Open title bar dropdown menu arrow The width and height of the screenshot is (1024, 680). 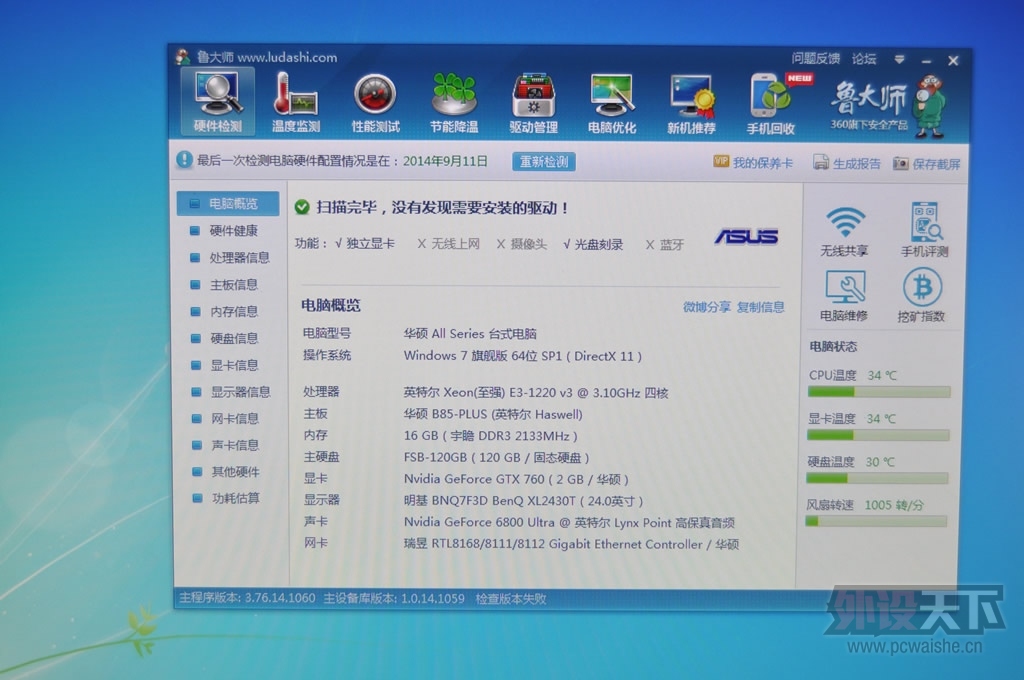pos(899,59)
